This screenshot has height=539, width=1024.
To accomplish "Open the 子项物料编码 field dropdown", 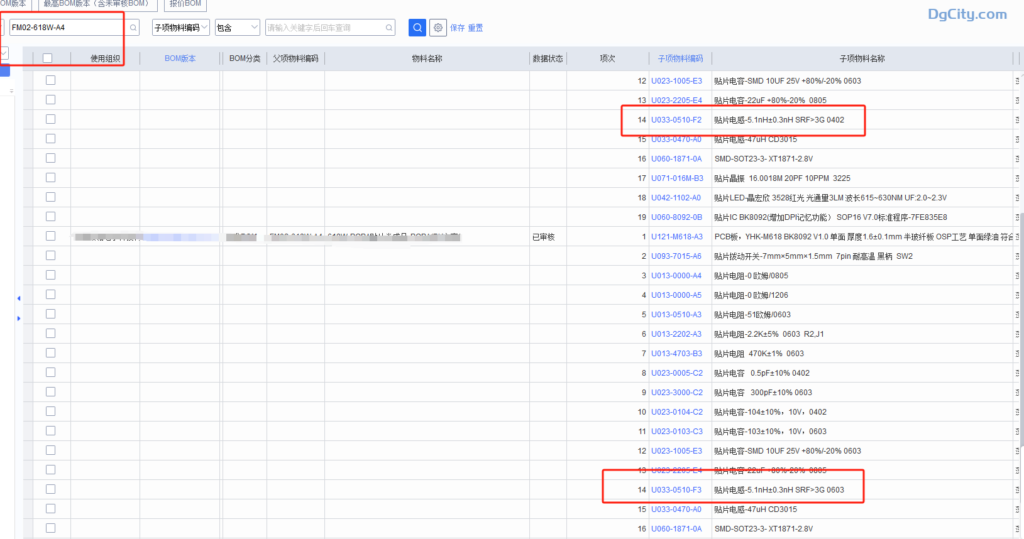I will (x=181, y=28).
